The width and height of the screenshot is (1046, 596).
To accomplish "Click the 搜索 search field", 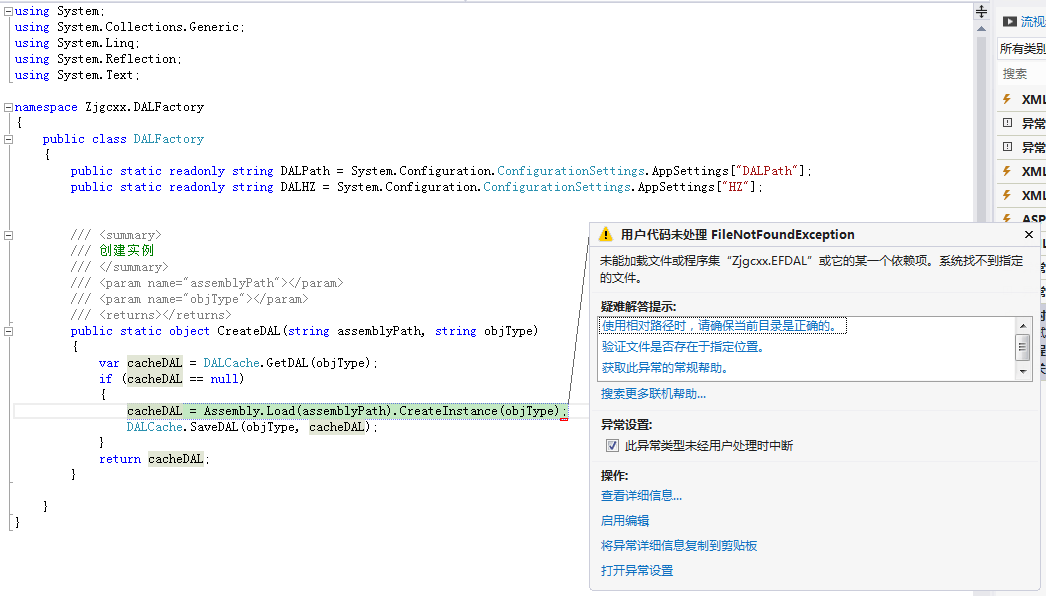I will pyautogui.click(x=1021, y=73).
